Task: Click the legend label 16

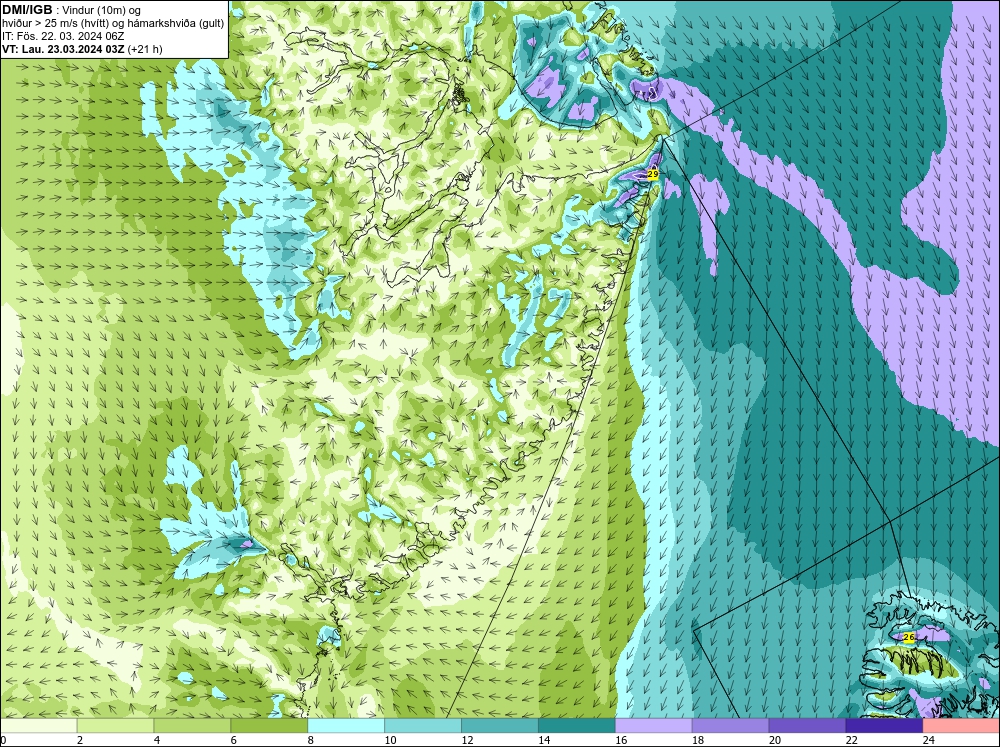Action: 621,740
